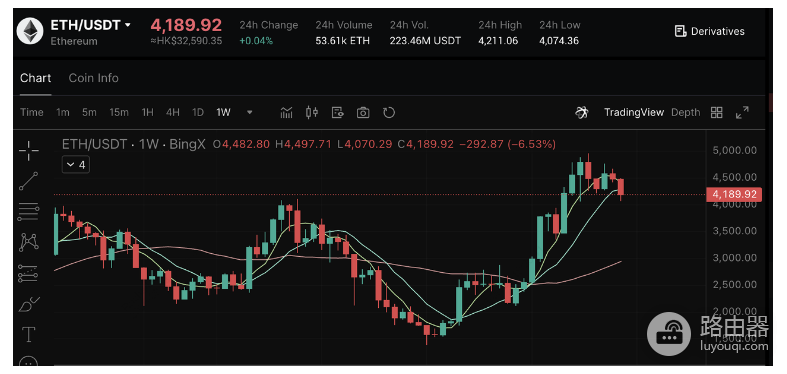Select the crosshair cursor tool
This screenshot has width=787, height=374.
29,151
